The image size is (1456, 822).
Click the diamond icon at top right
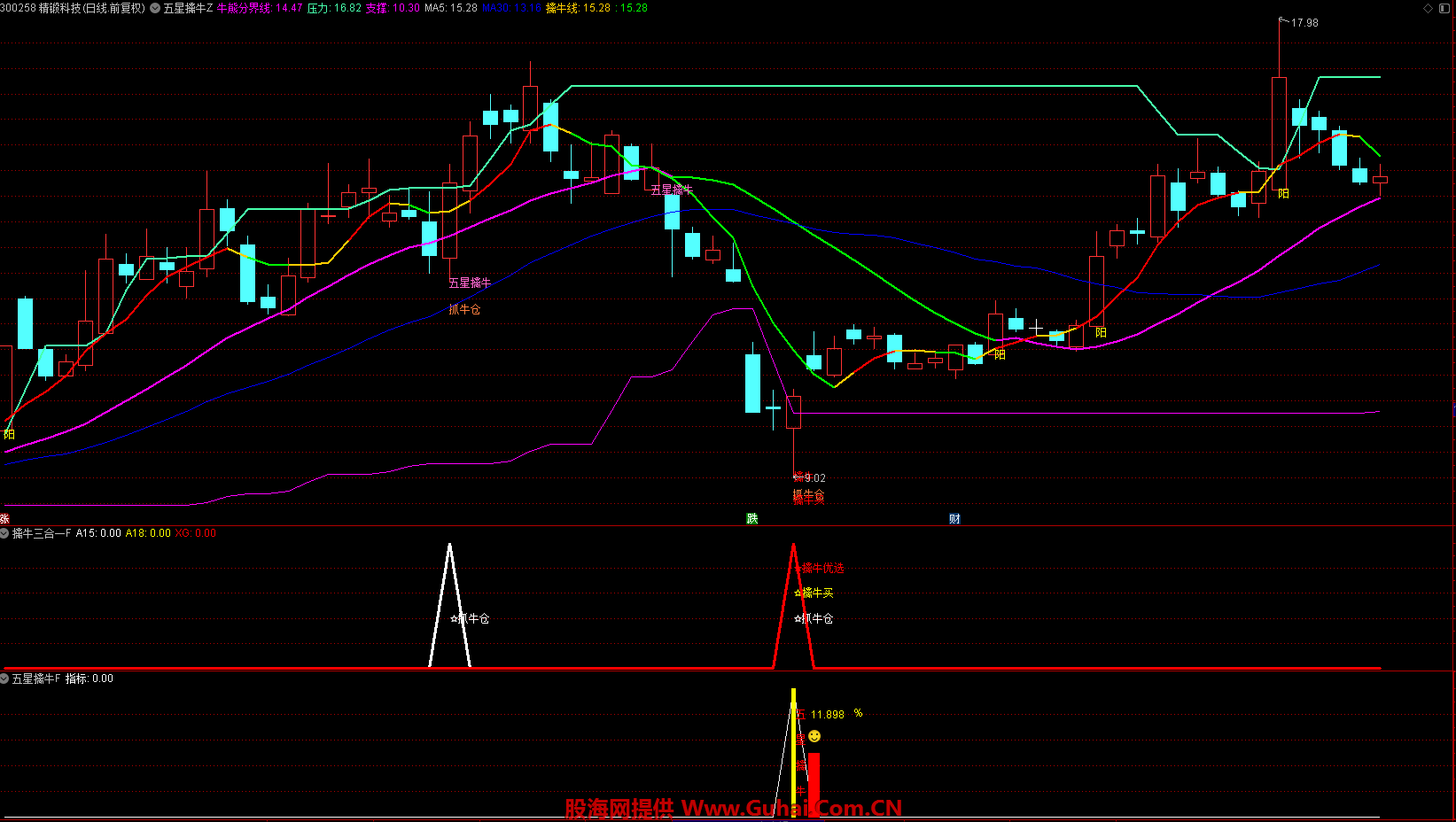(1428, 8)
